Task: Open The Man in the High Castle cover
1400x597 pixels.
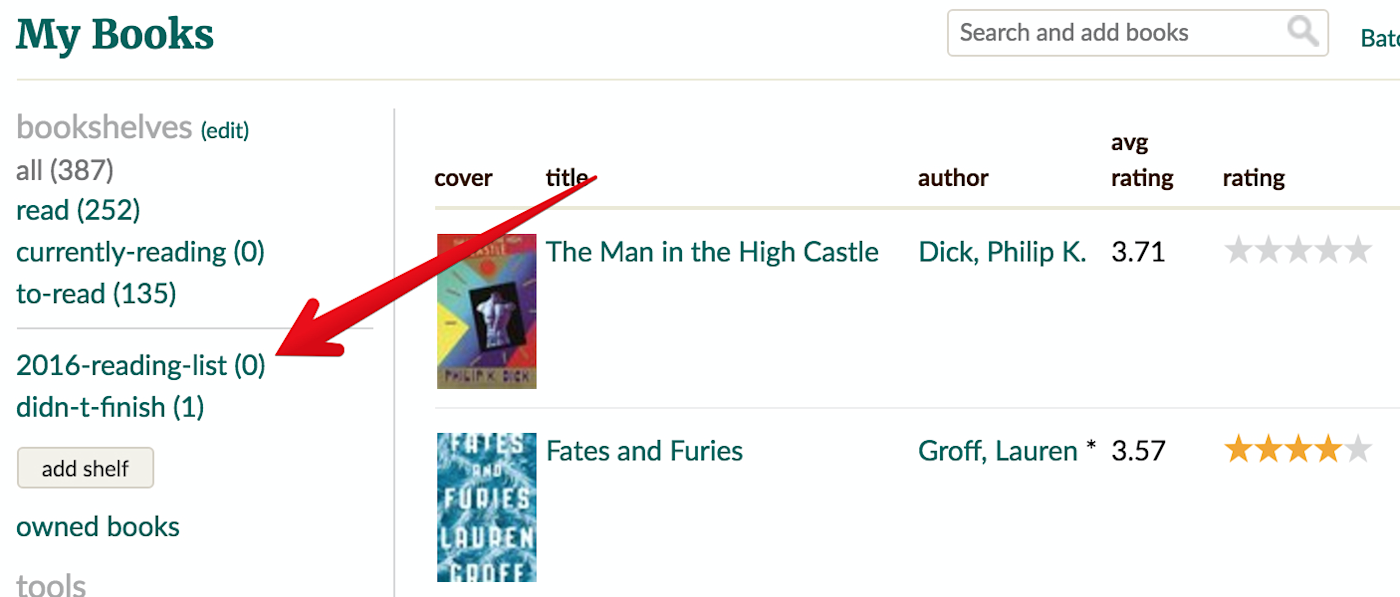Action: point(487,311)
